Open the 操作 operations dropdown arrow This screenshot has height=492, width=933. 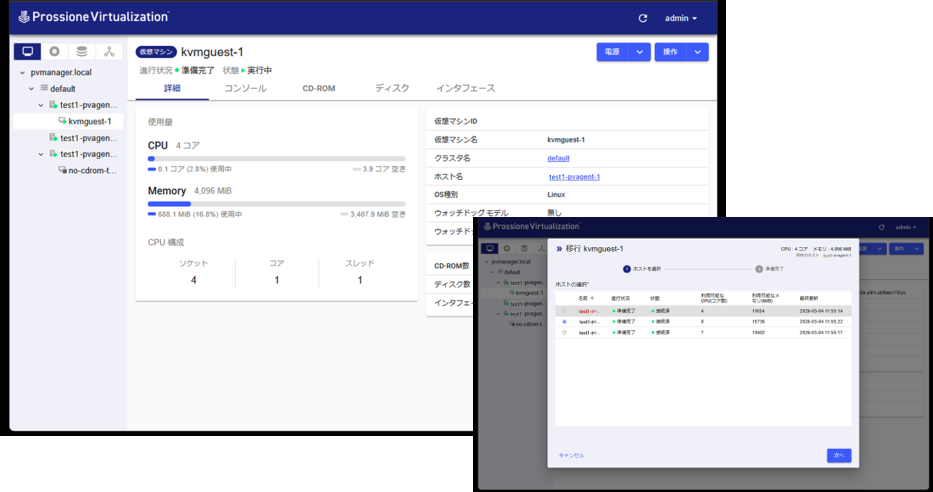697,52
